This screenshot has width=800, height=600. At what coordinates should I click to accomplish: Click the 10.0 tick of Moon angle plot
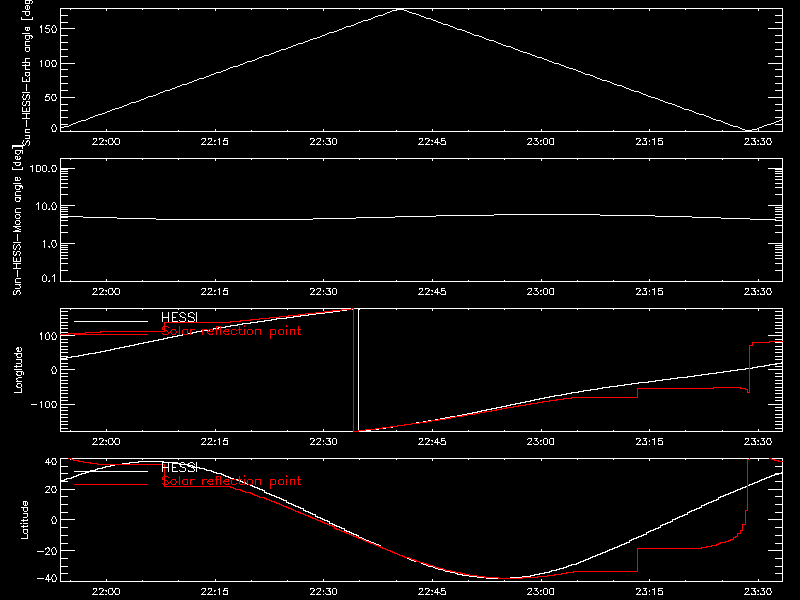[x=46, y=207]
